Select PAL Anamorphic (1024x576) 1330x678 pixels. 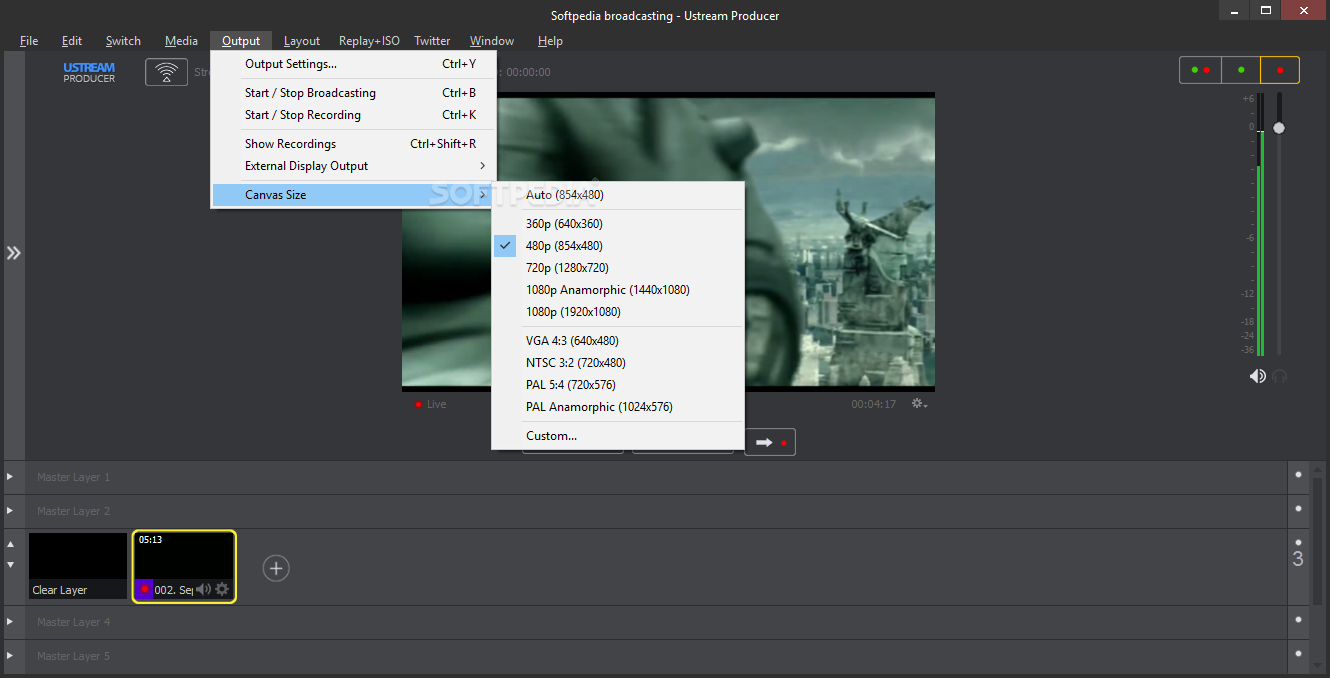click(x=618, y=407)
